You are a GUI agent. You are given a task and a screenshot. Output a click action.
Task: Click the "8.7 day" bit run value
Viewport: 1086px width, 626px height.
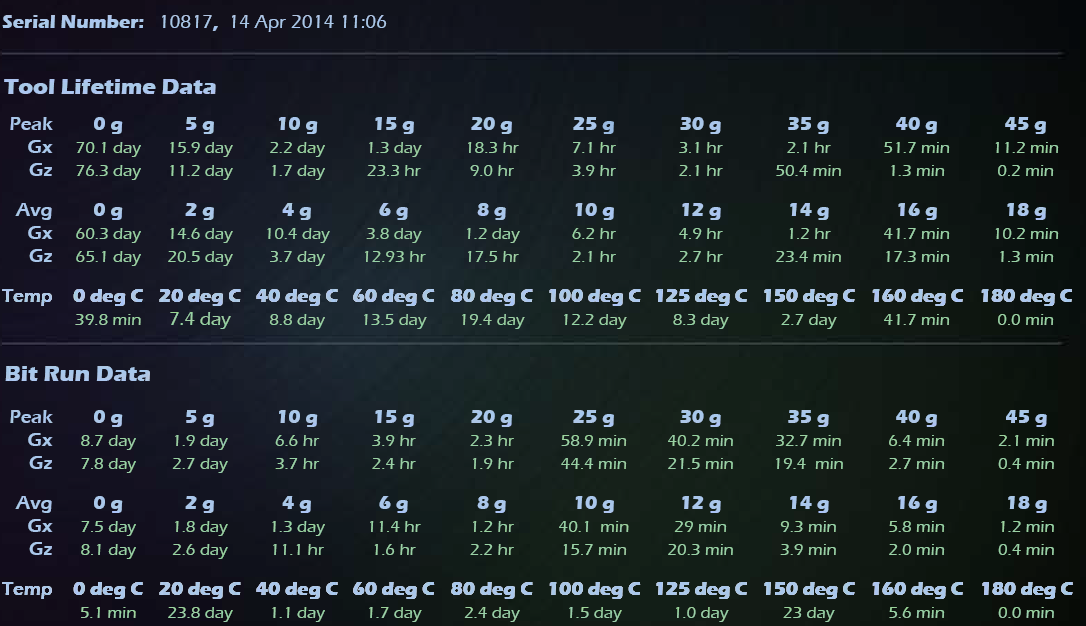tap(108, 441)
